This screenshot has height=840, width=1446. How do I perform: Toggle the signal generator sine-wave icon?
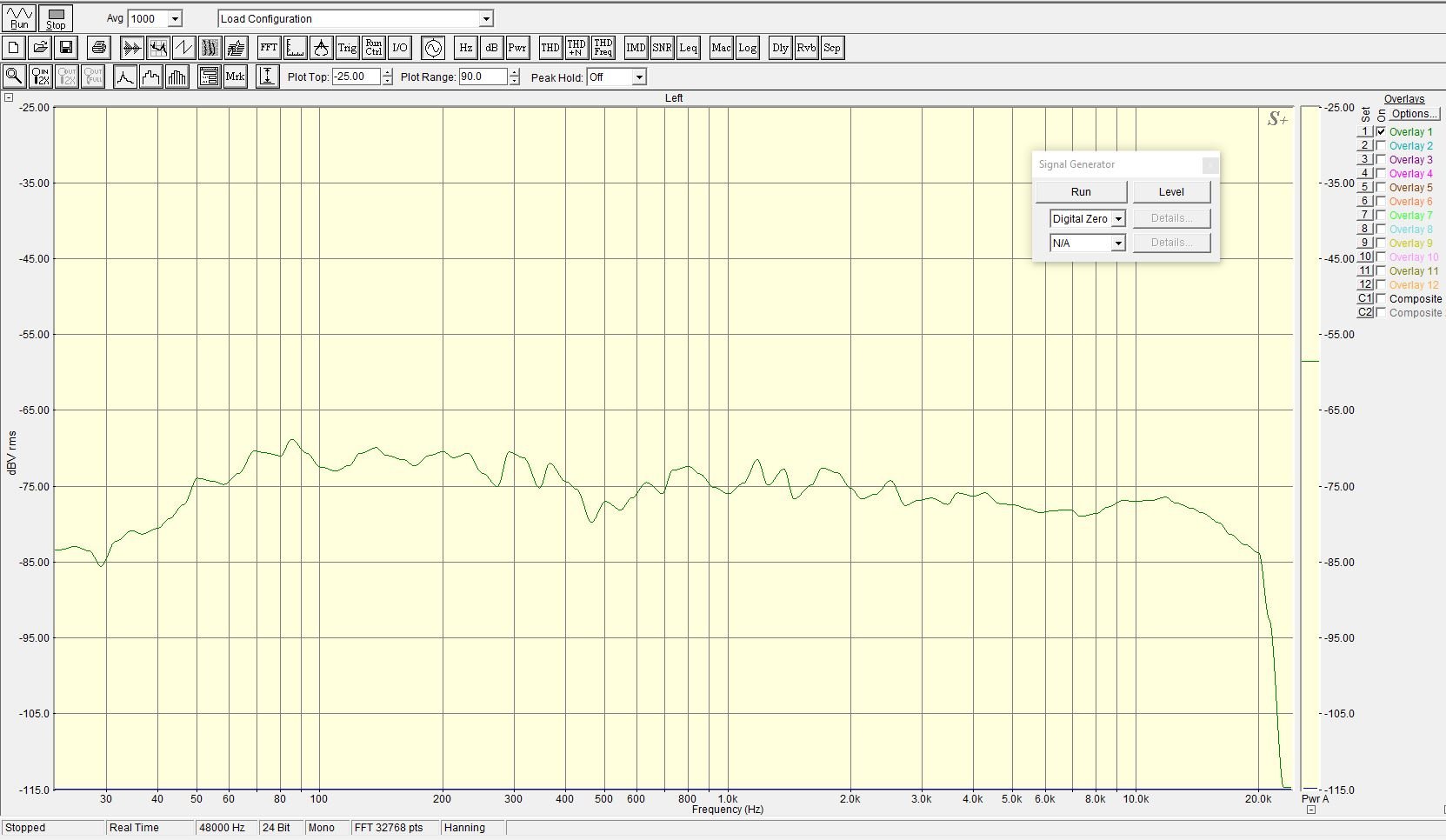click(433, 48)
